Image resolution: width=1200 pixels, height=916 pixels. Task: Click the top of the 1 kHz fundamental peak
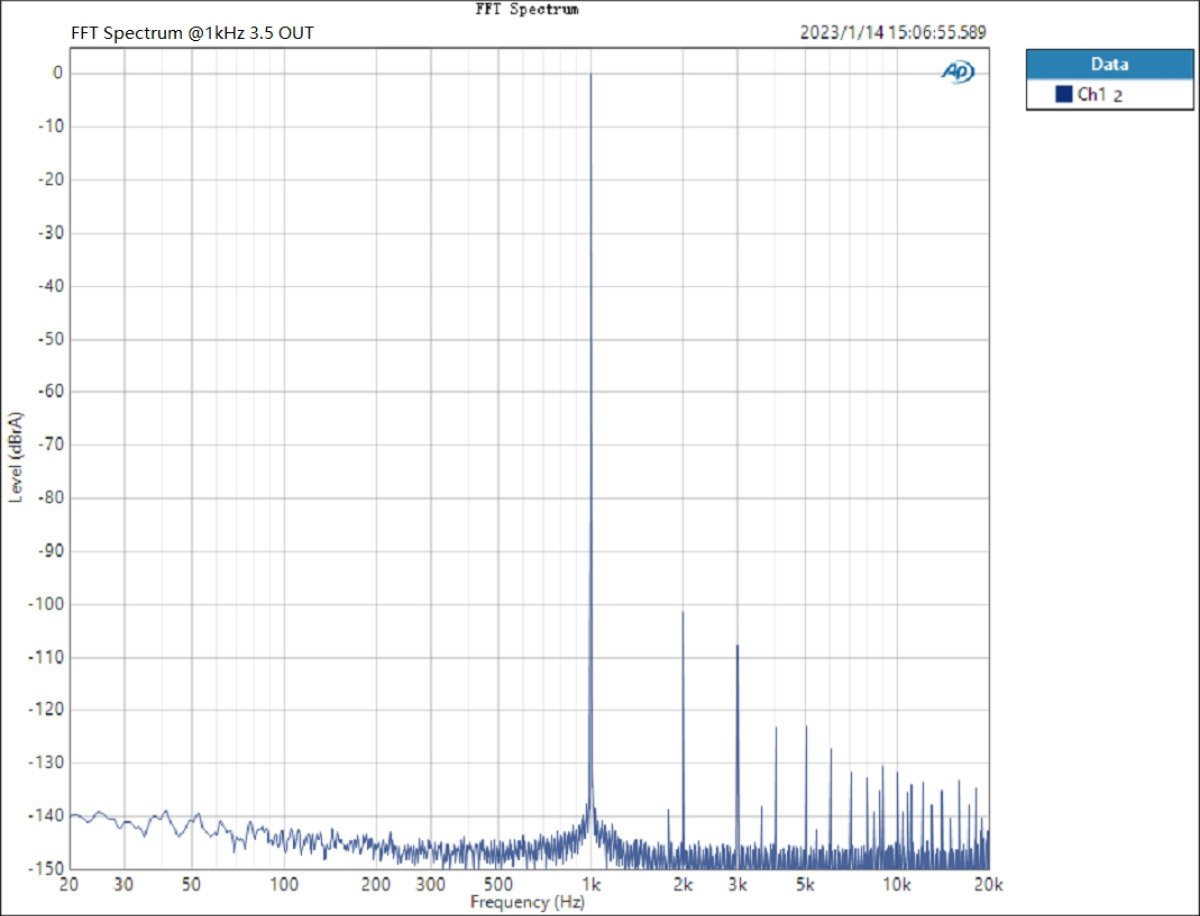tap(591, 75)
